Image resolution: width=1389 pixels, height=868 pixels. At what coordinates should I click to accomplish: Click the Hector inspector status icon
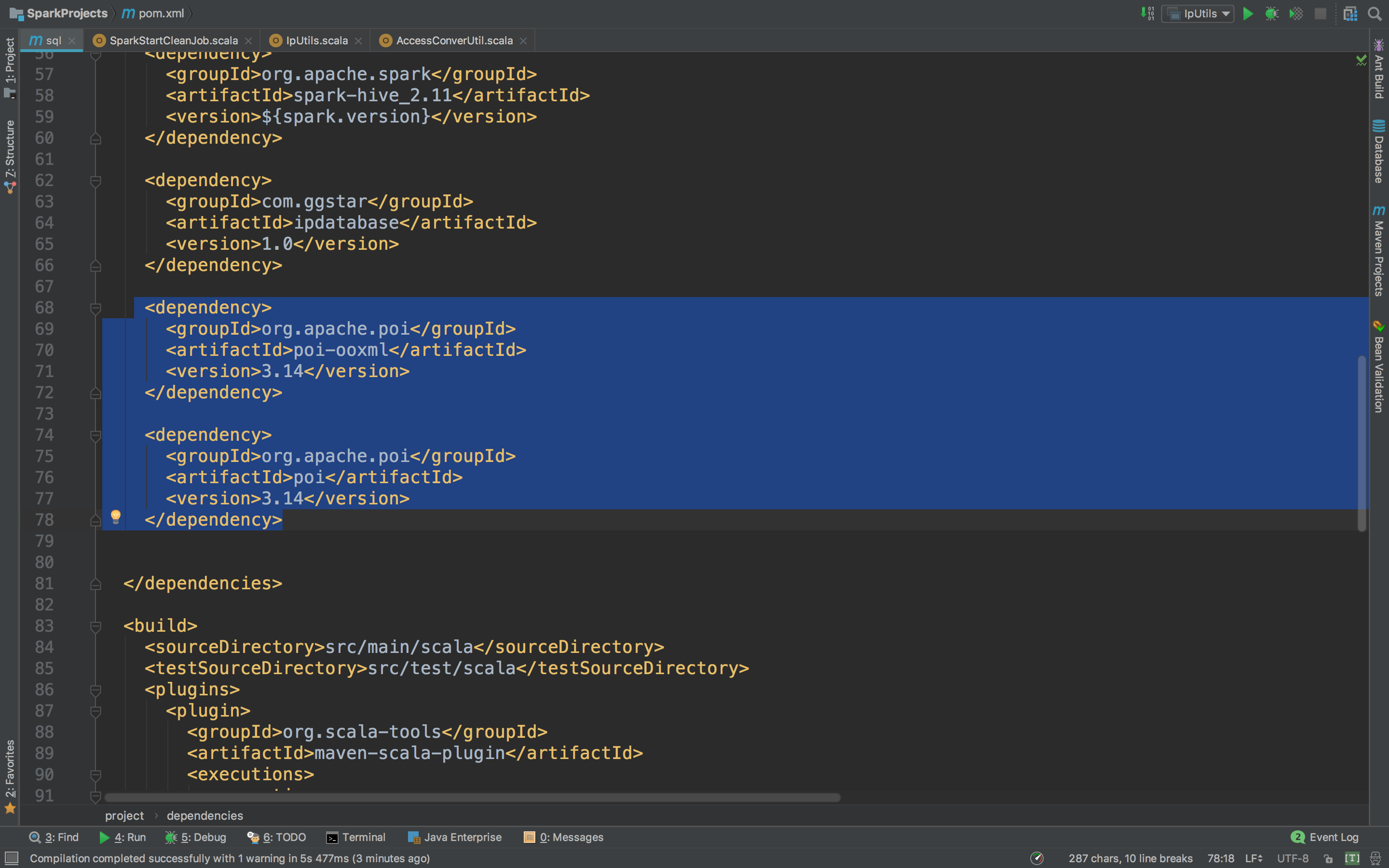pos(1375,858)
